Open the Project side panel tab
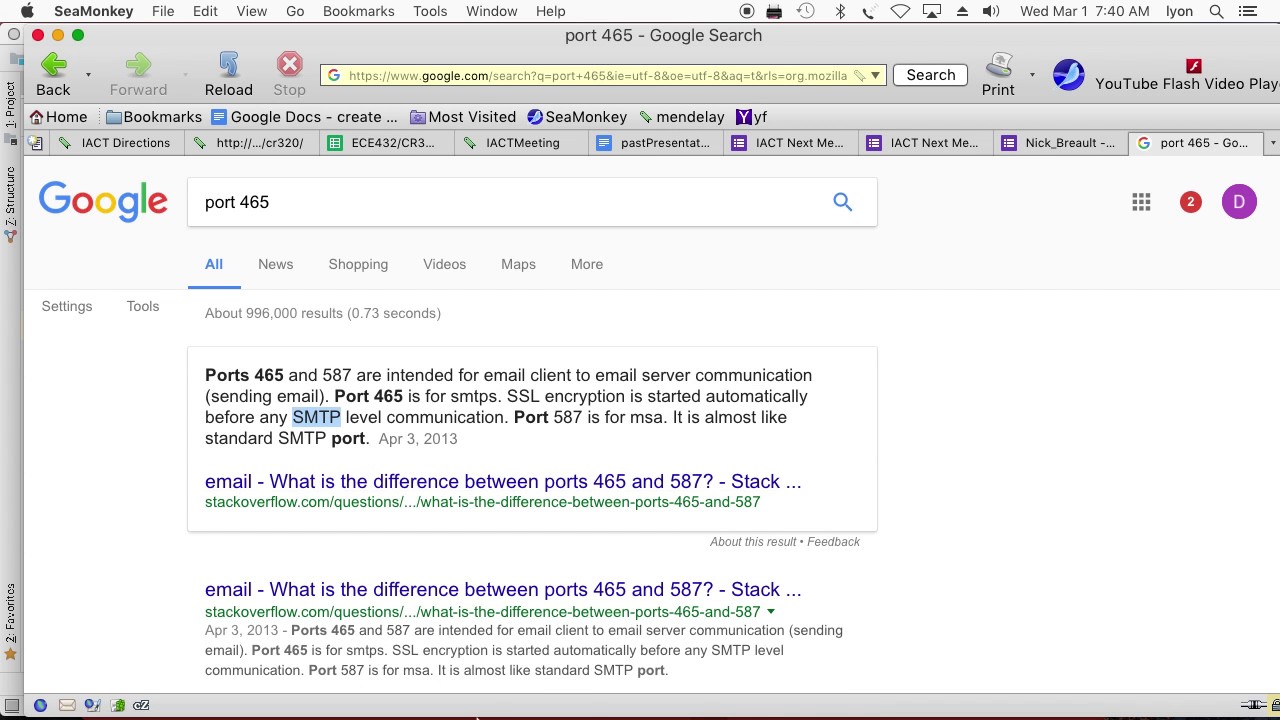 point(11,112)
